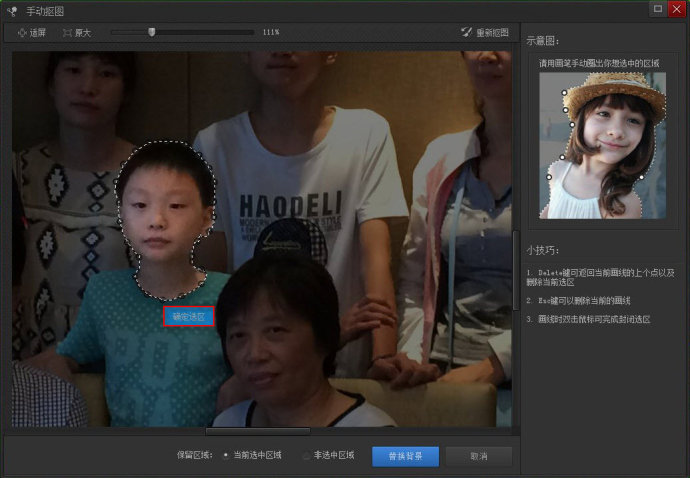Select the 当前选中区域 radio option
This screenshot has width=690, height=478.
click(x=252, y=455)
